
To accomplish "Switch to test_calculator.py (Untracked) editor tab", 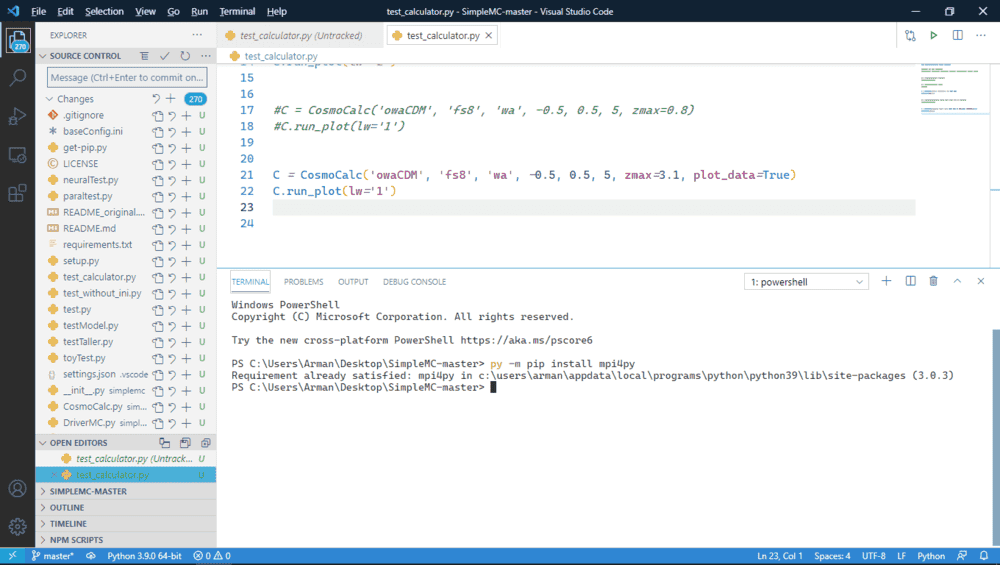I will tap(301, 36).
